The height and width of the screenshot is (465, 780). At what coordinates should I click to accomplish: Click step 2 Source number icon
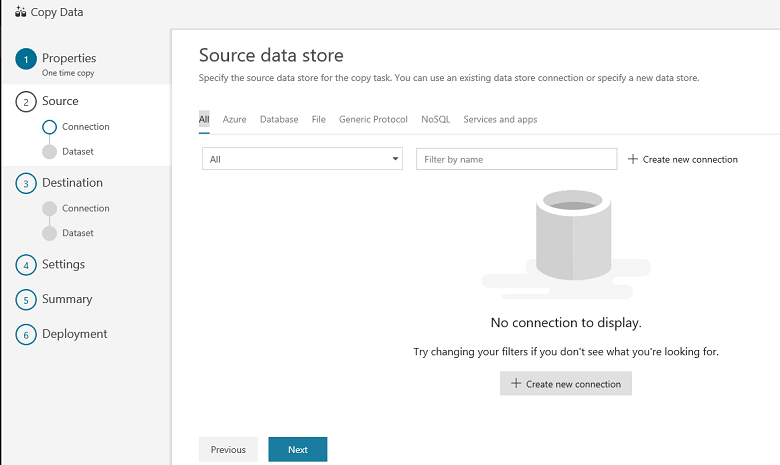[25, 102]
